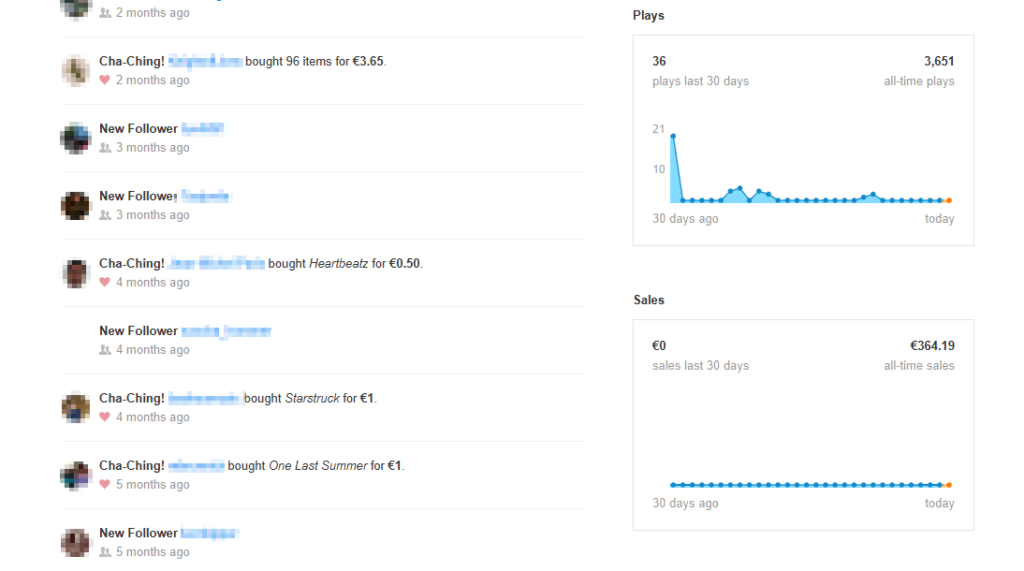This screenshot has width=1024, height=571.
Task: Click the follower icon beside '4 months ago'
Action: coord(105,350)
